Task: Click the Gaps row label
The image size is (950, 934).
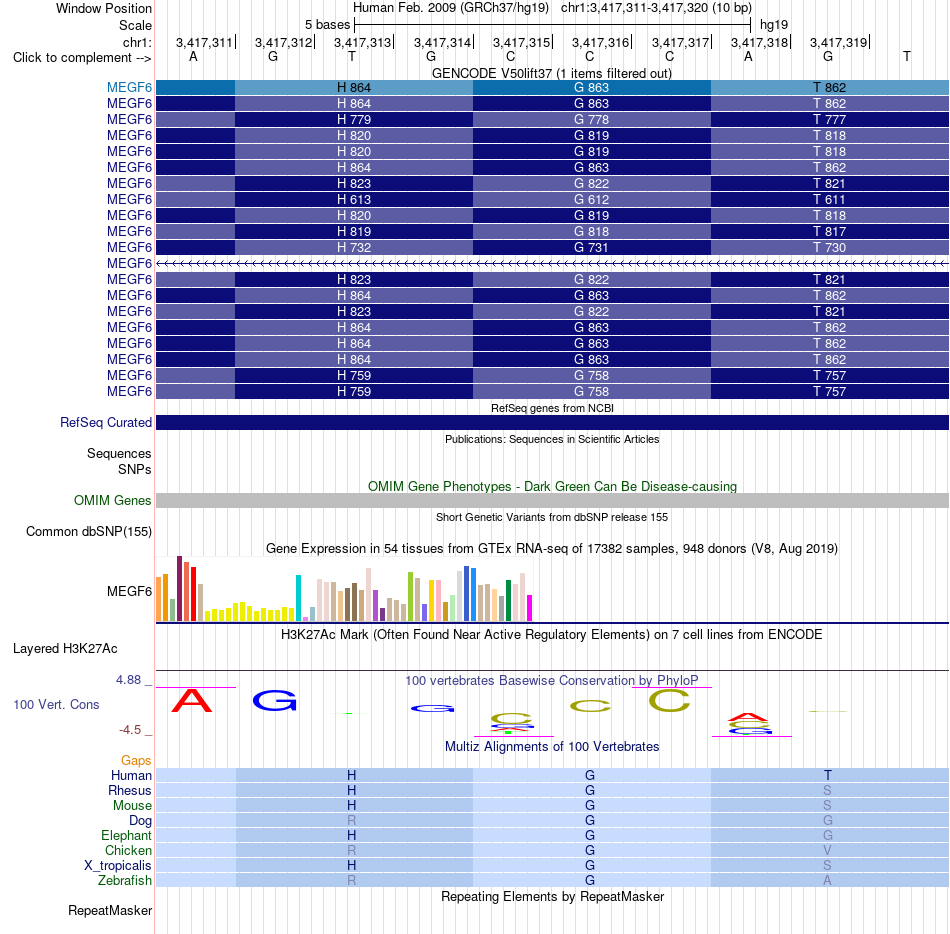Action: [136, 760]
